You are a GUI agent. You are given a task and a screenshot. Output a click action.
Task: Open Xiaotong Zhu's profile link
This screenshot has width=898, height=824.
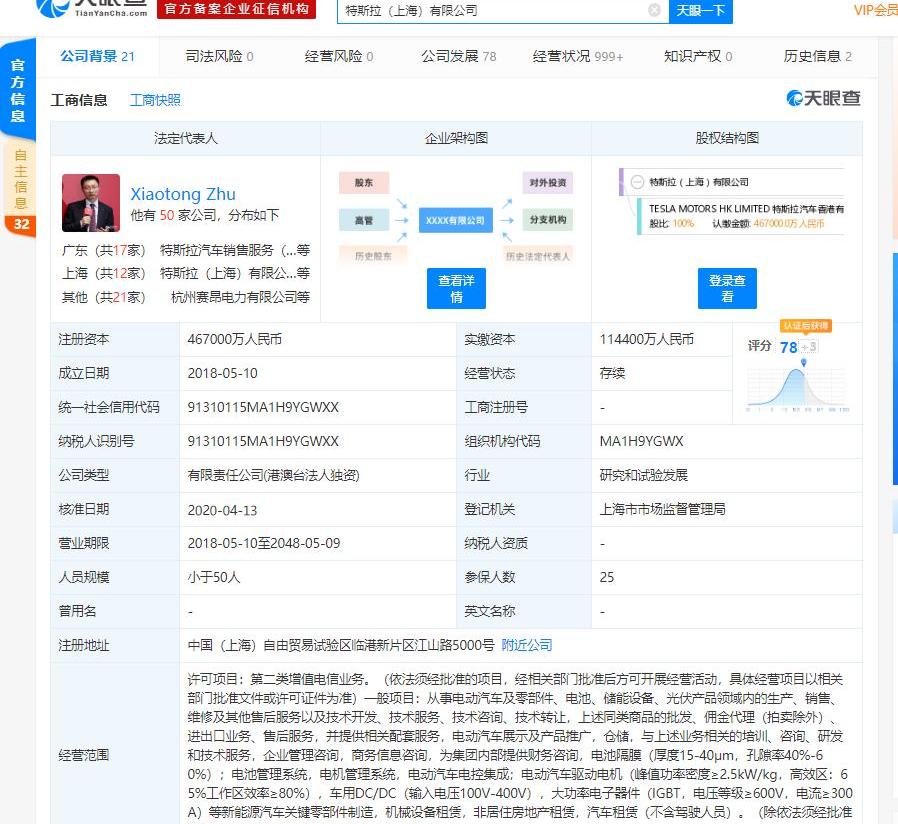tap(183, 194)
